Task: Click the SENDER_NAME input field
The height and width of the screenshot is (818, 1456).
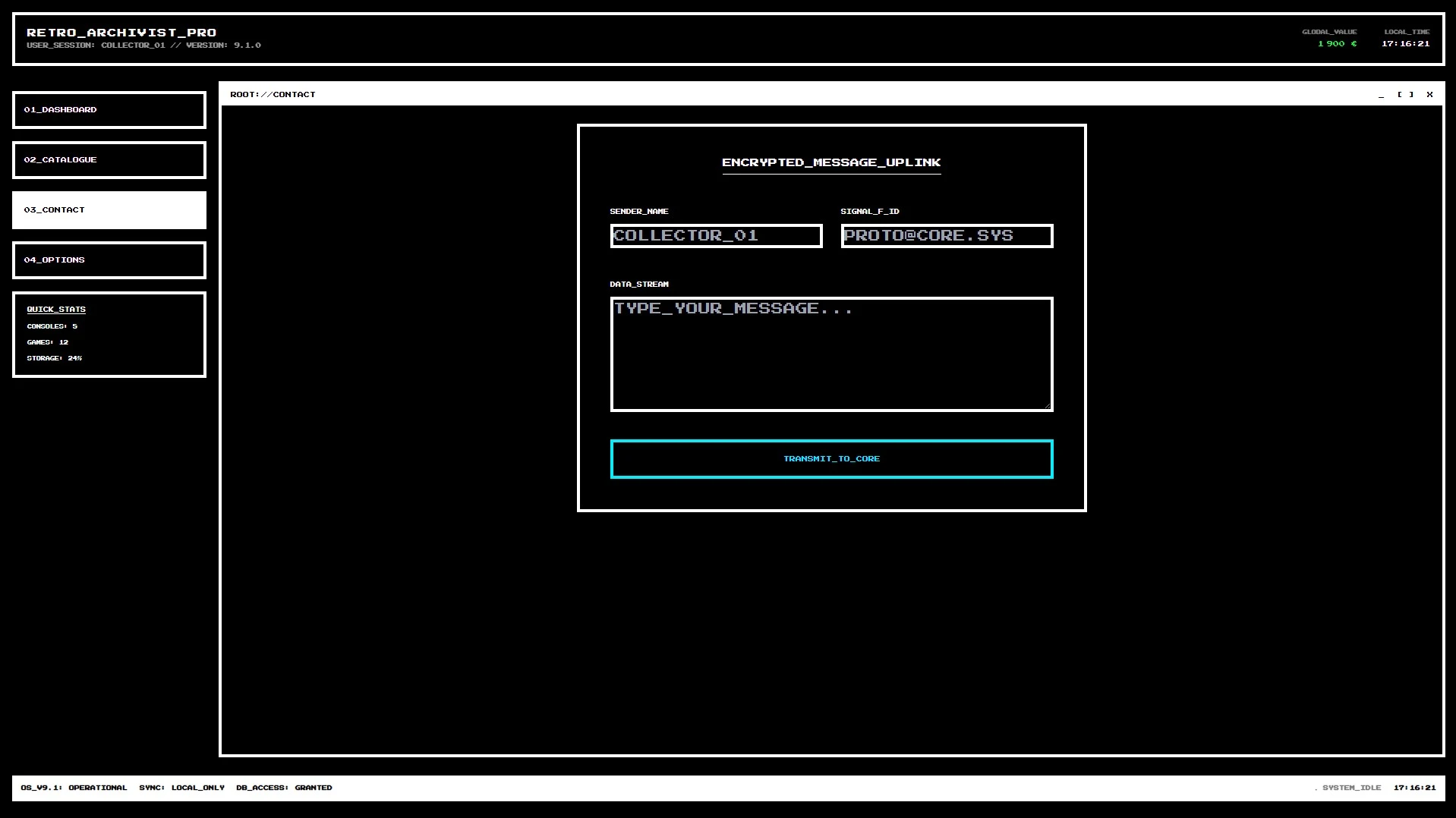Action: pyautogui.click(x=716, y=236)
